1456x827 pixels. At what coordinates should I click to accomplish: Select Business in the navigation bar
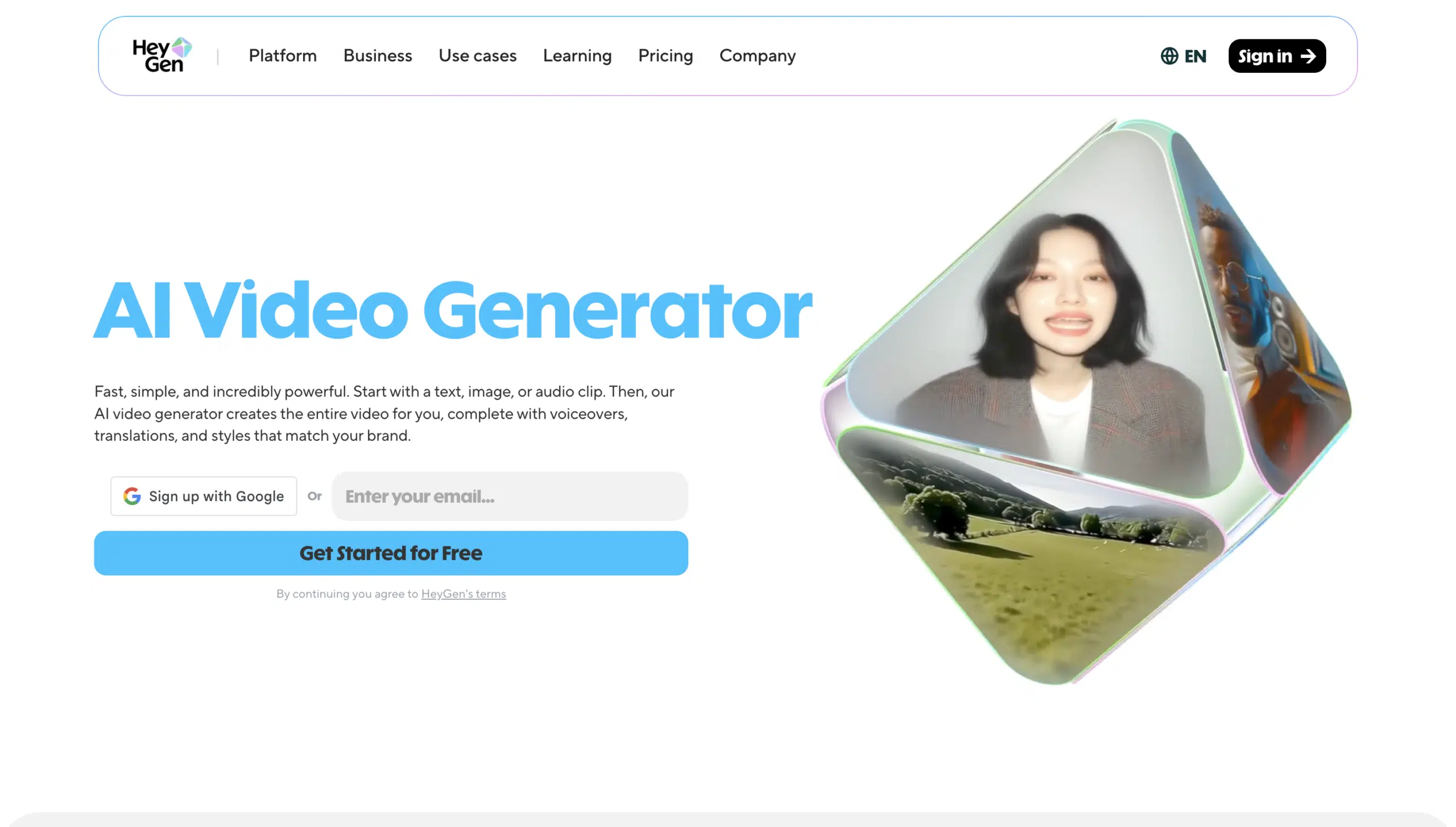tap(377, 55)
